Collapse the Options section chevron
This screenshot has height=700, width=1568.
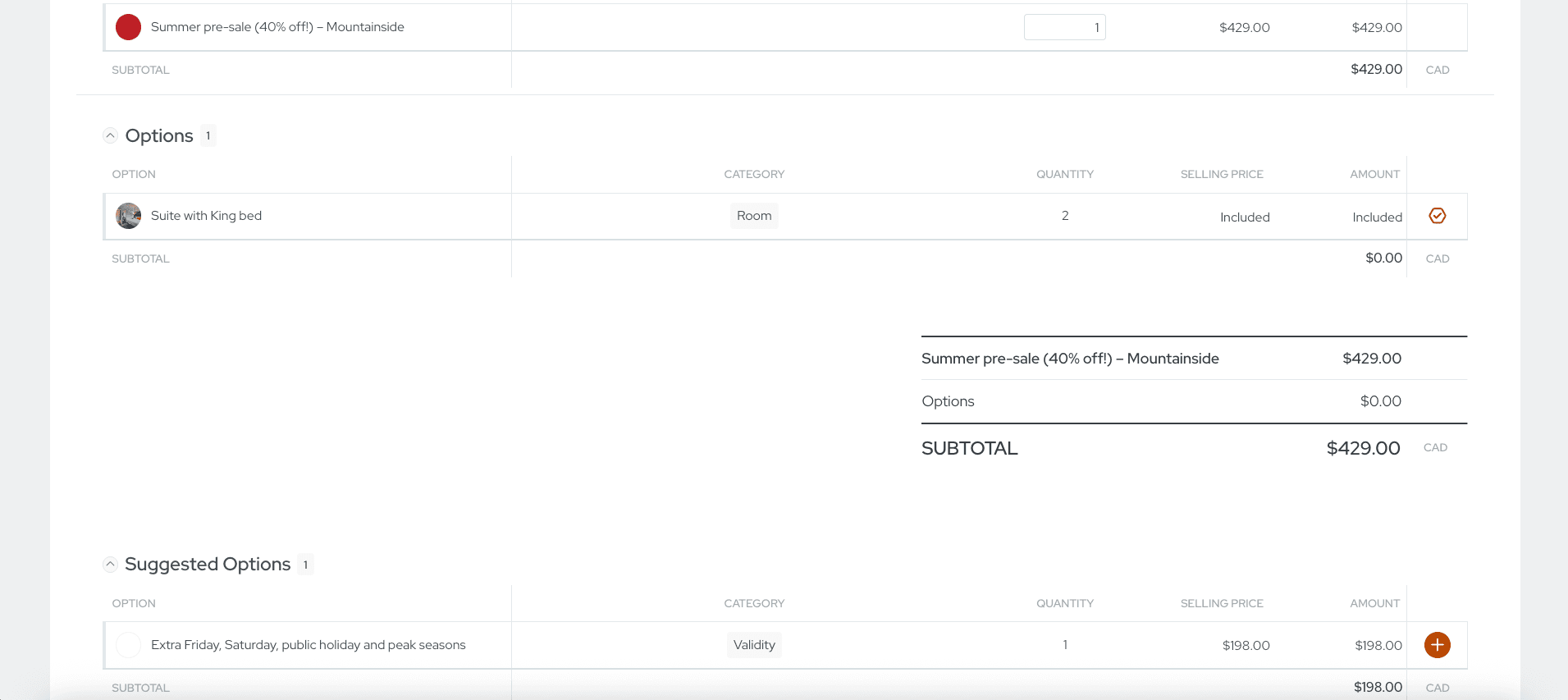(x=110, y=135)
